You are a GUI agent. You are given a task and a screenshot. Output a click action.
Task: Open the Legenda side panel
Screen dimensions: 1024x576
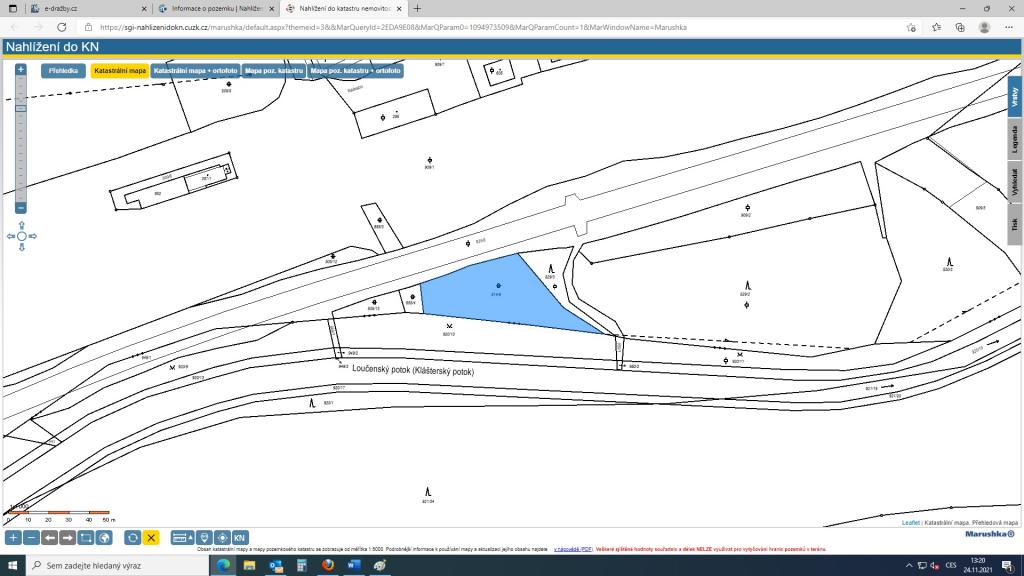pyautogui.click(x=1014, y=139)
